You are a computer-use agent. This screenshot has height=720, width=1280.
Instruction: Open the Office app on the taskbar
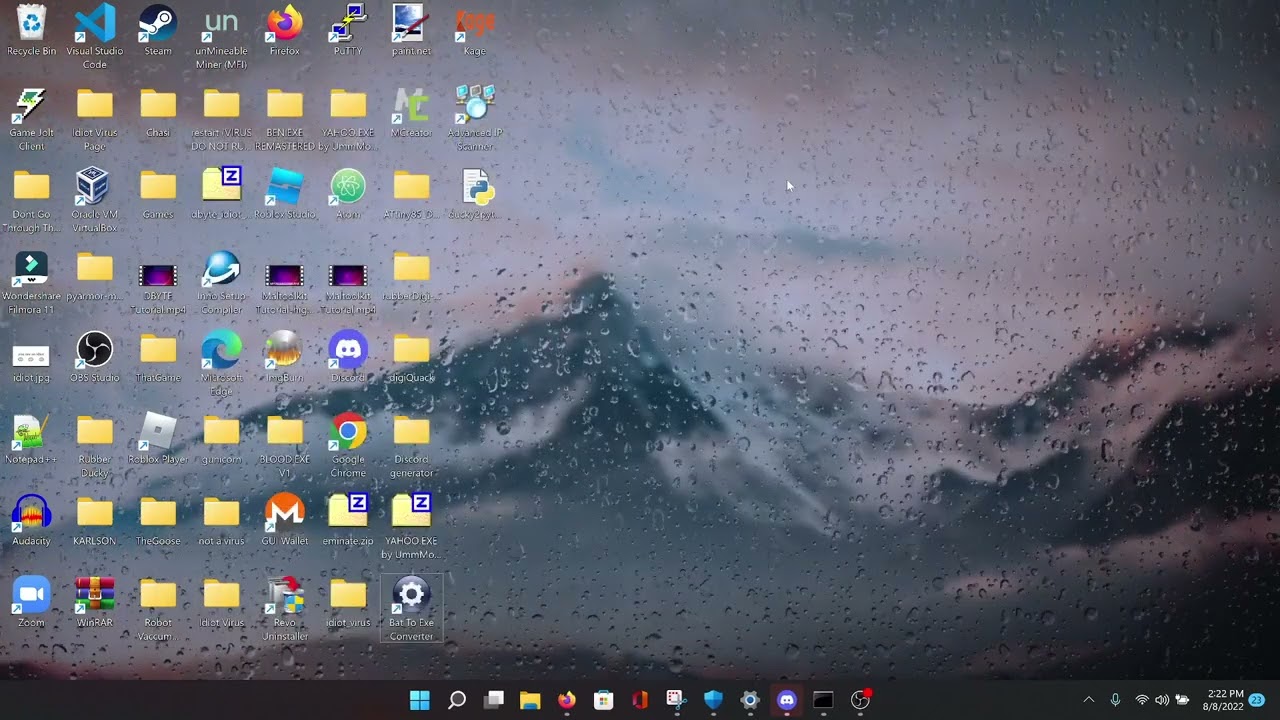[640, 700]
